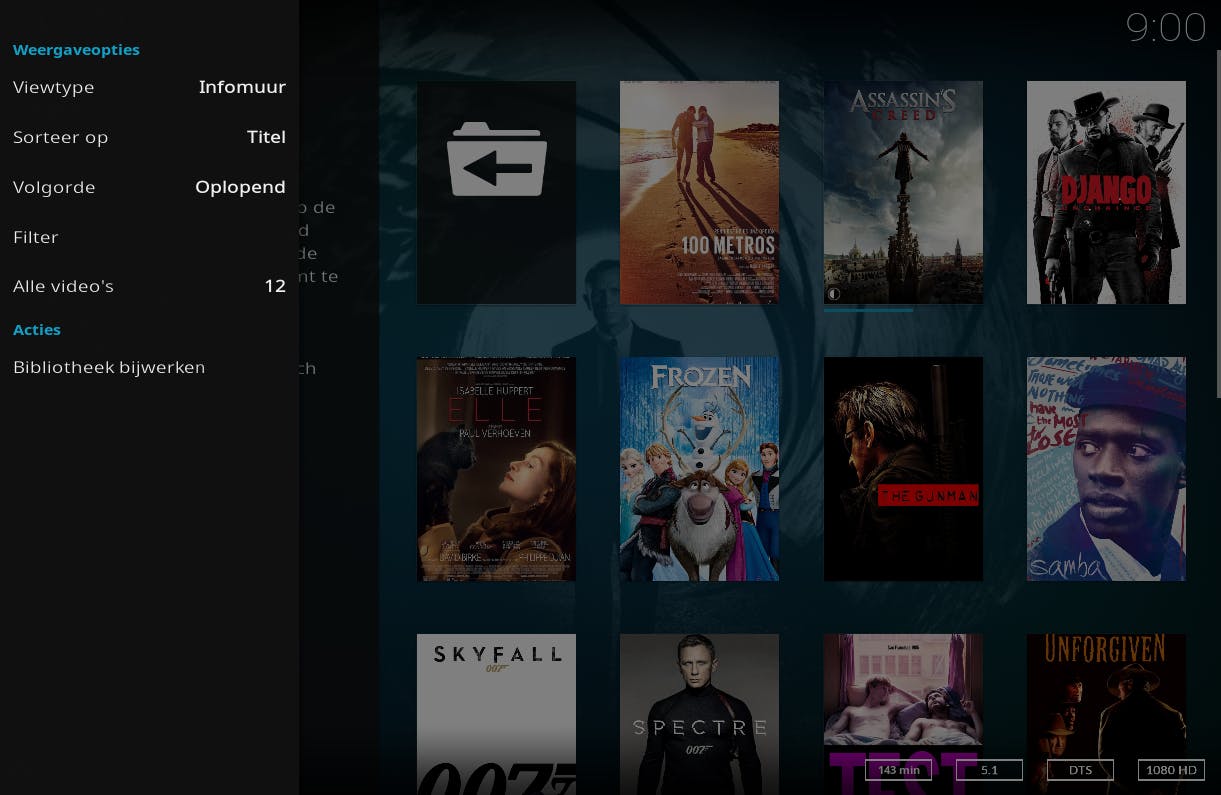This screenshot has height=795, width=1221.
Task: Open the Spectre movie poster
Action: tap(699, 714)
